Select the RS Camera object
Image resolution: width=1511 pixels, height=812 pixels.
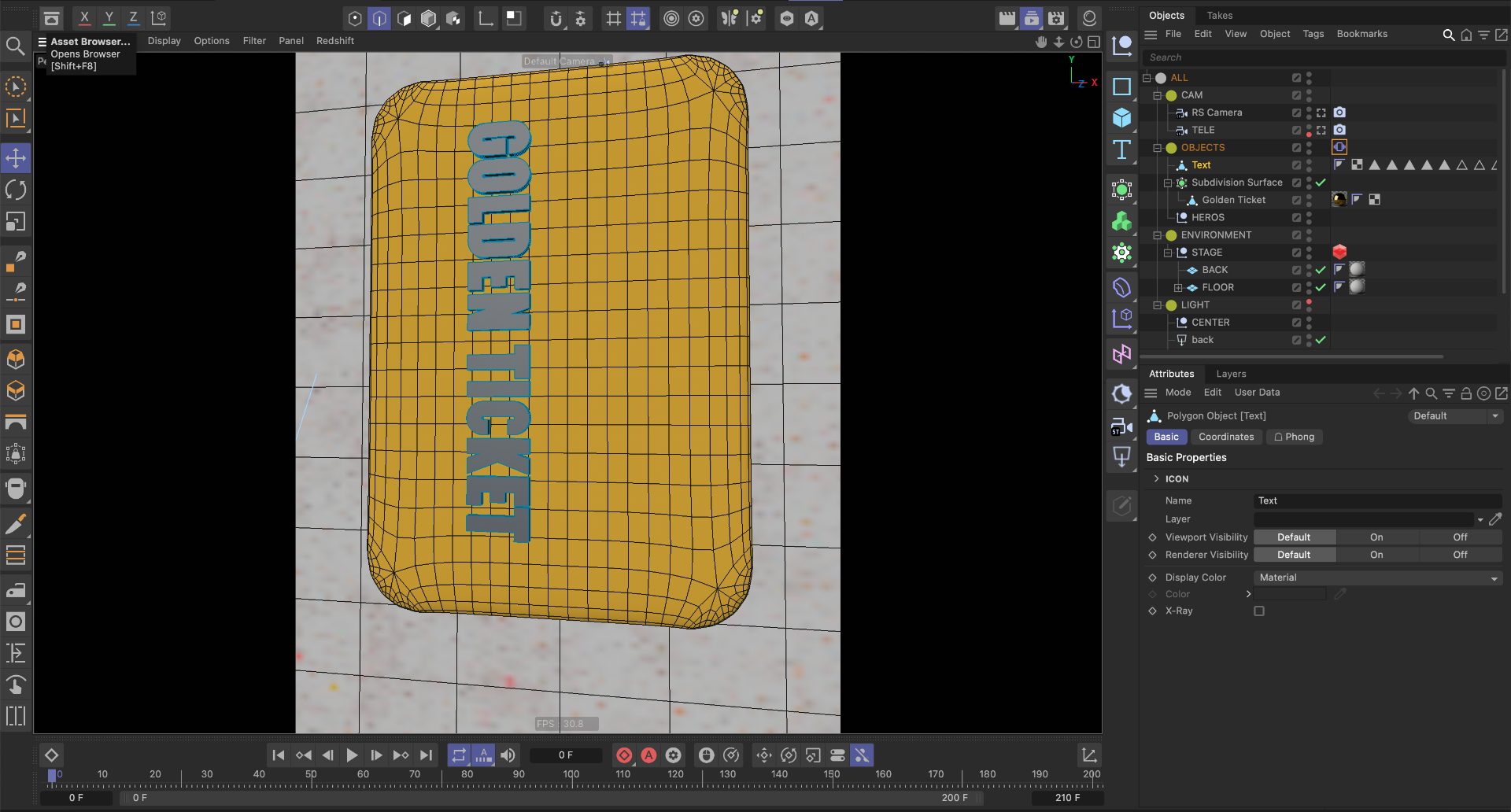pos(1217,113)
